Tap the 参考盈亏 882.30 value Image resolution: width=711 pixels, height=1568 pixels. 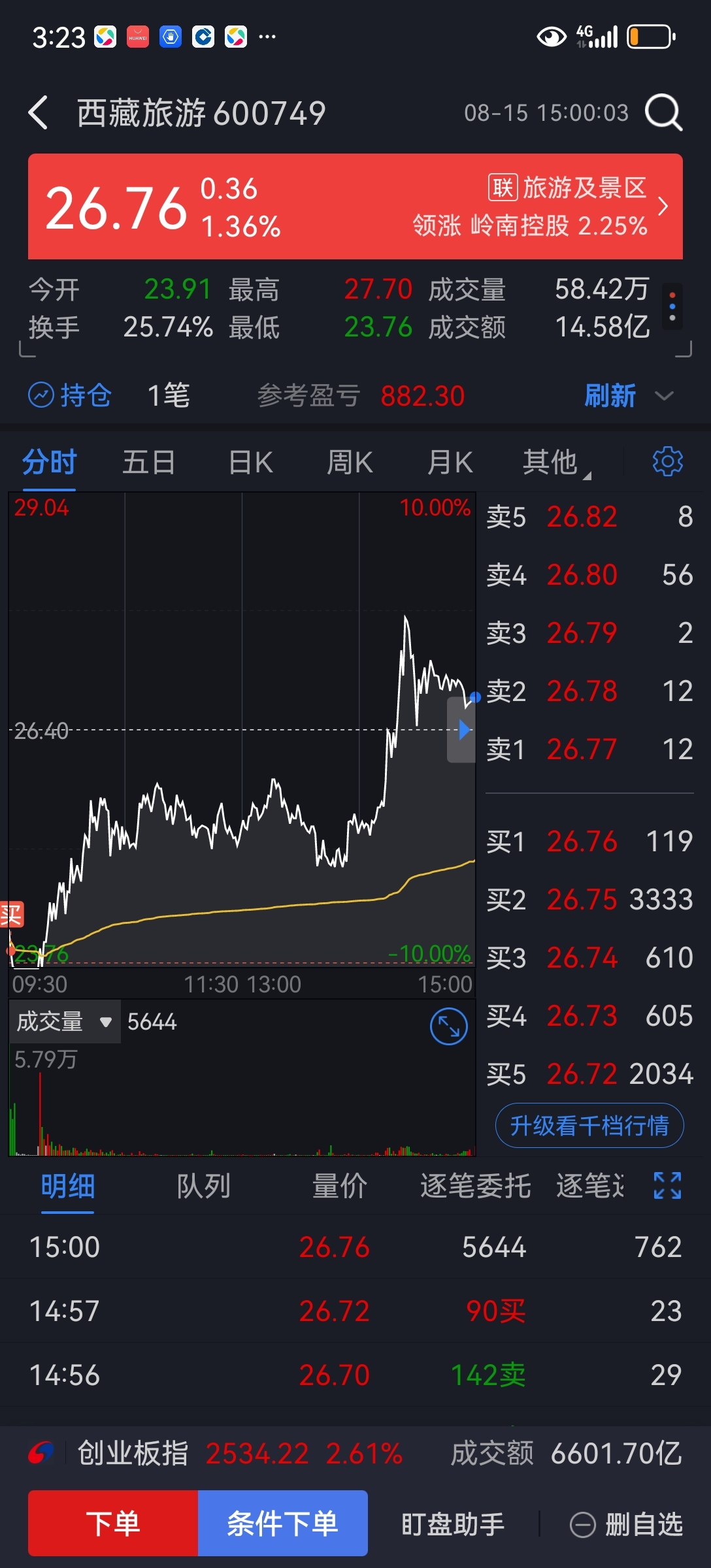422,396
